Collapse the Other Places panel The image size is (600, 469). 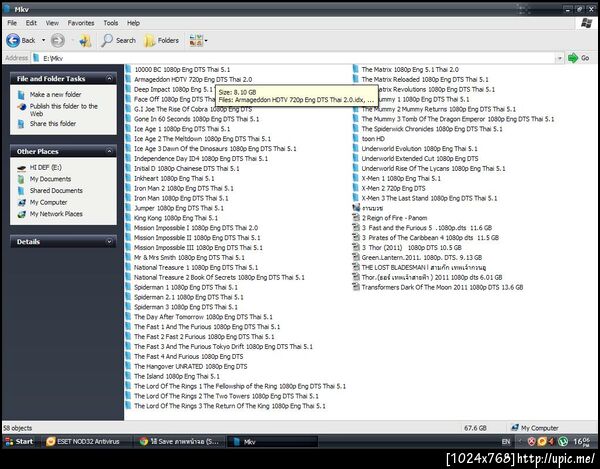coord(109,151)
